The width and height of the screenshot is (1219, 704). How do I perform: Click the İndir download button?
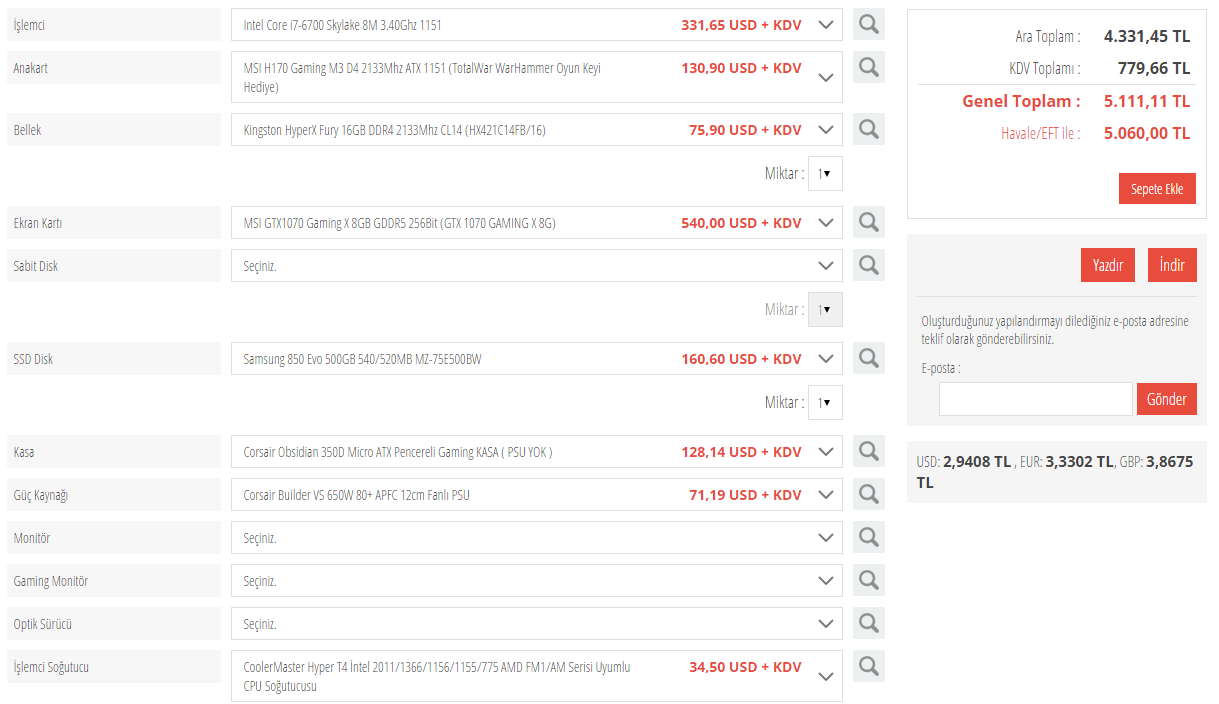click(1171, 265)
